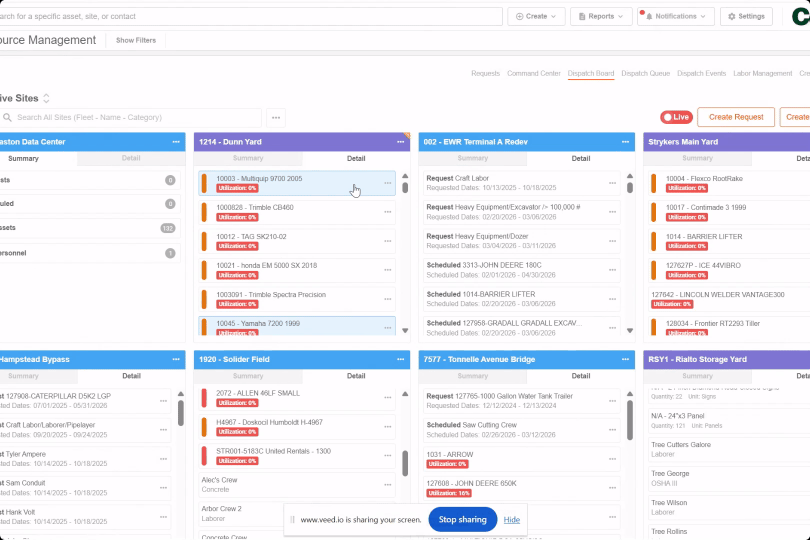This screenshot has width=810, height=540.
Task: Open options for Scheduled 1014-BARRIER LIFTER
Action: 612,299
